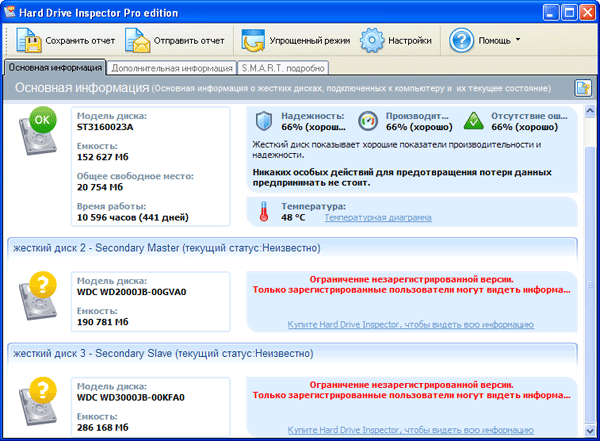Click the WD2000JB drive unknown status icon
The width and height of the screenshot is (600, 441).
click(x=38, y=296)
